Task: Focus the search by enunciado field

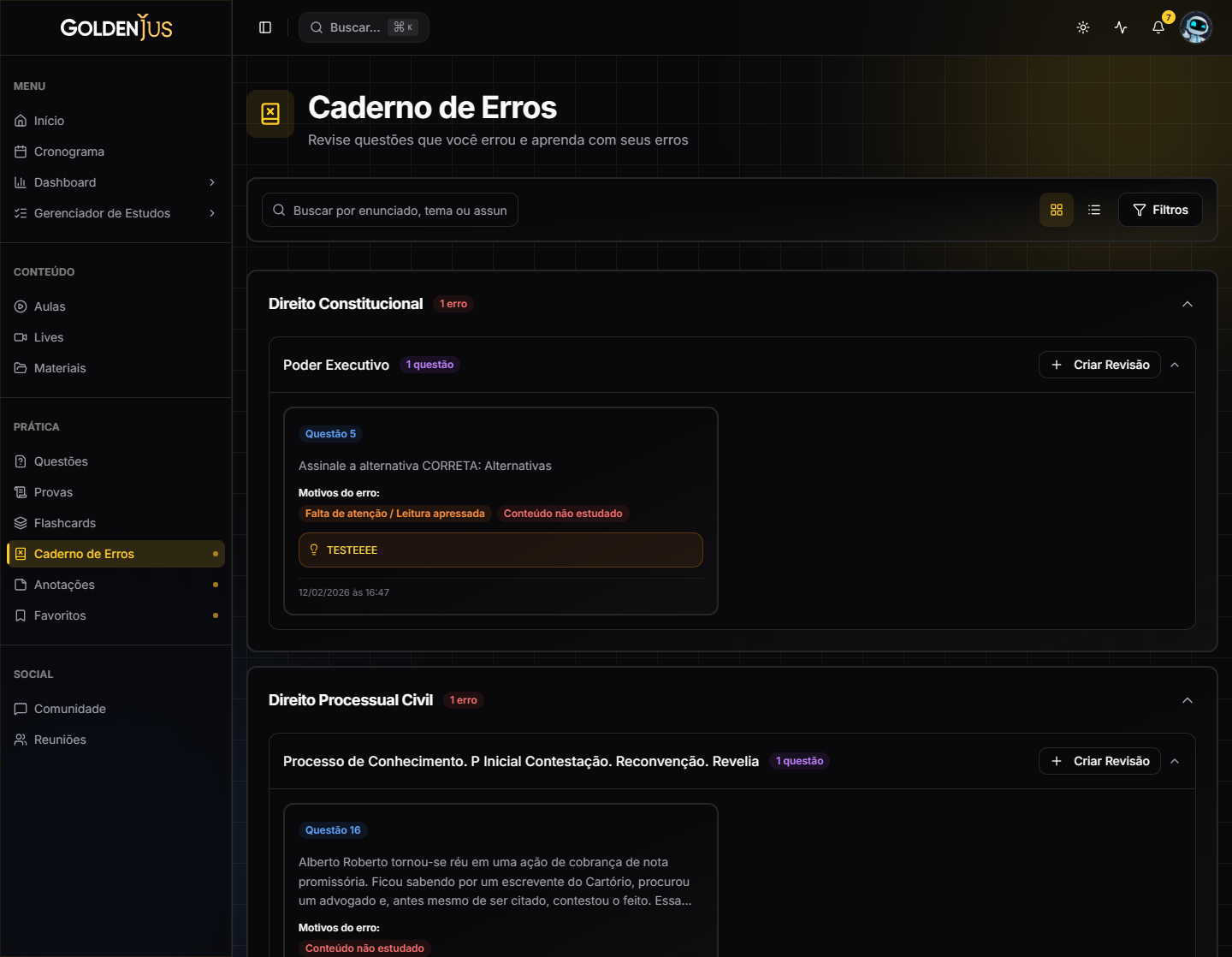Action: (390, 210)
